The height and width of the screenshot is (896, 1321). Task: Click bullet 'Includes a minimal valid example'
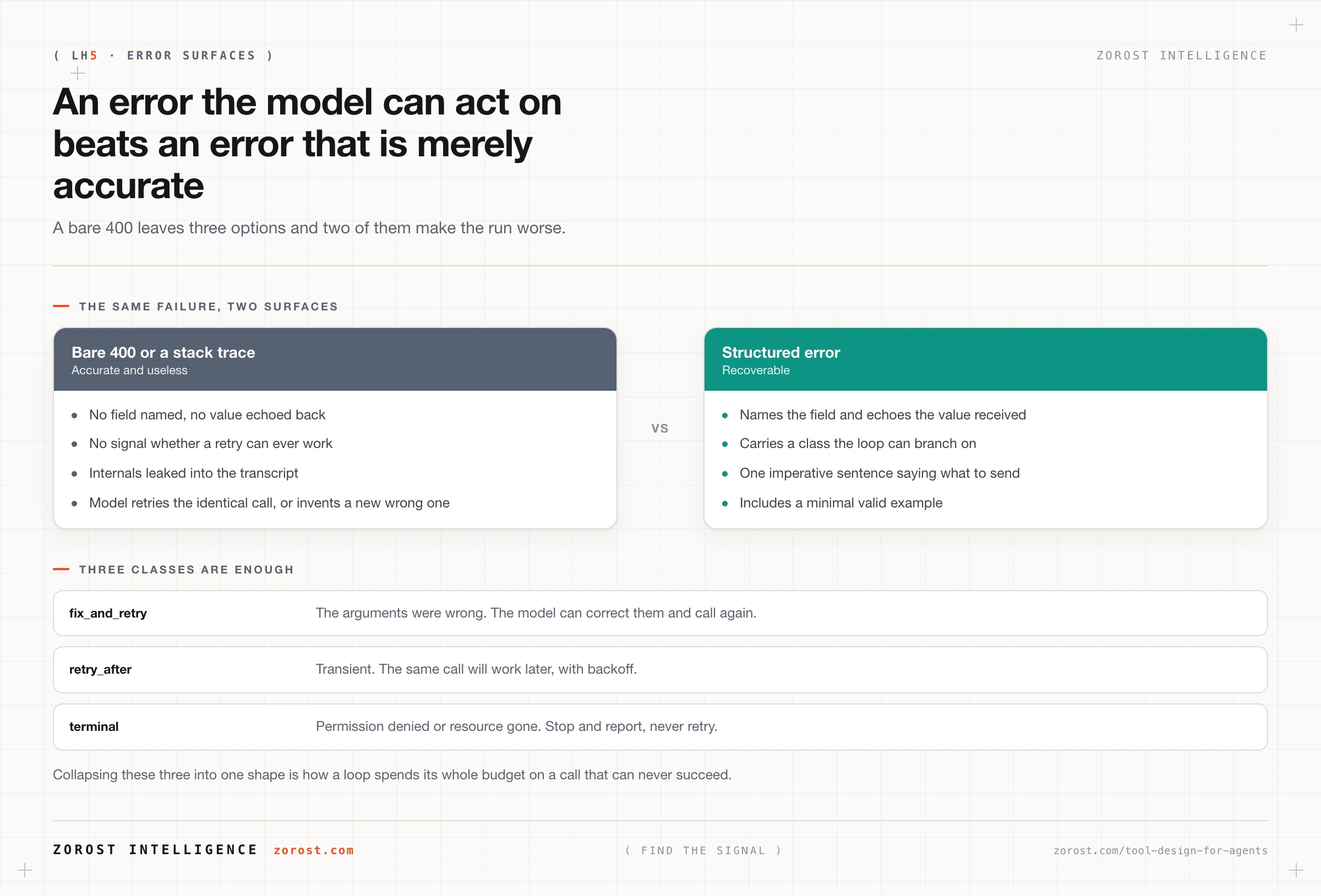coord(840,502)
